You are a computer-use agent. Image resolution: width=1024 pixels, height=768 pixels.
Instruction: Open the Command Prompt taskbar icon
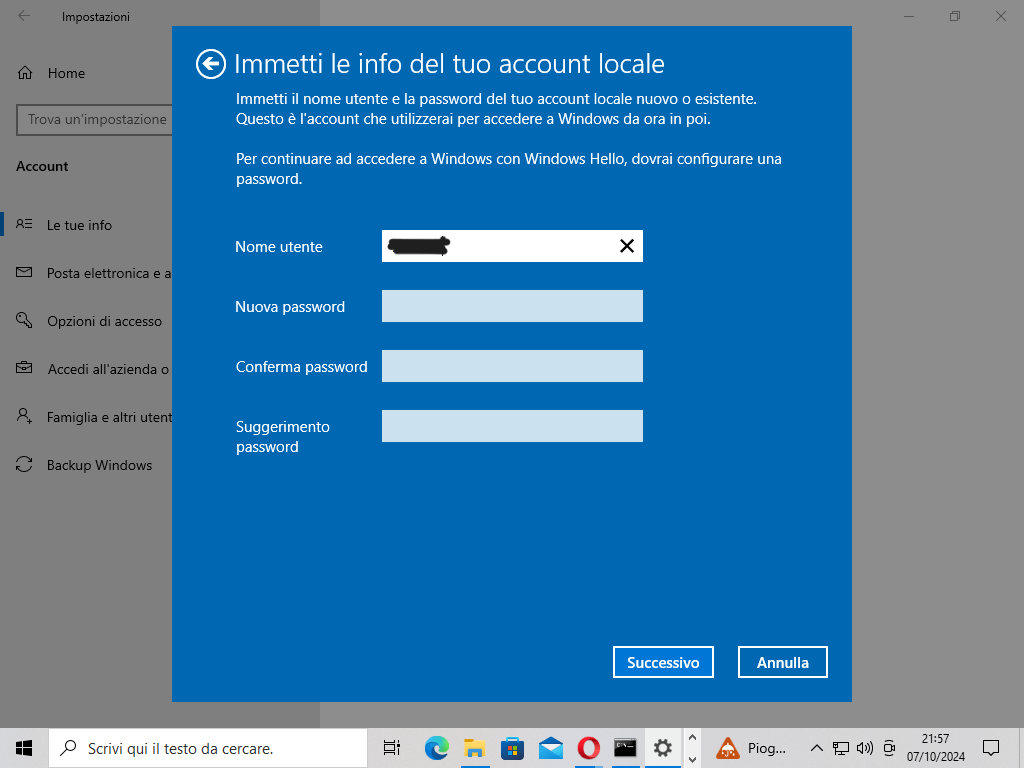point(627,748)
